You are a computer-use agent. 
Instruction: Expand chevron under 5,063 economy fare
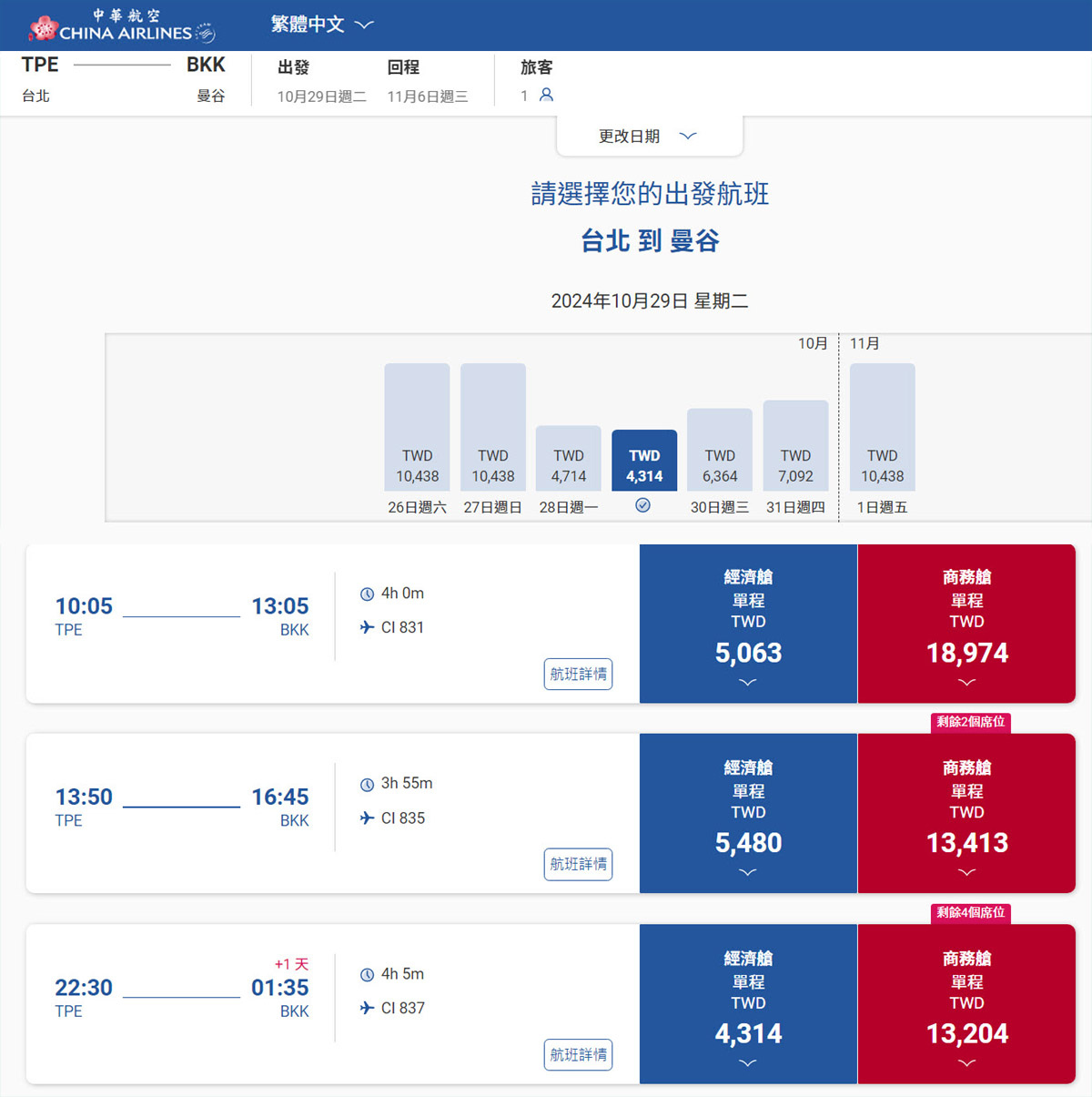click(748, 682)
